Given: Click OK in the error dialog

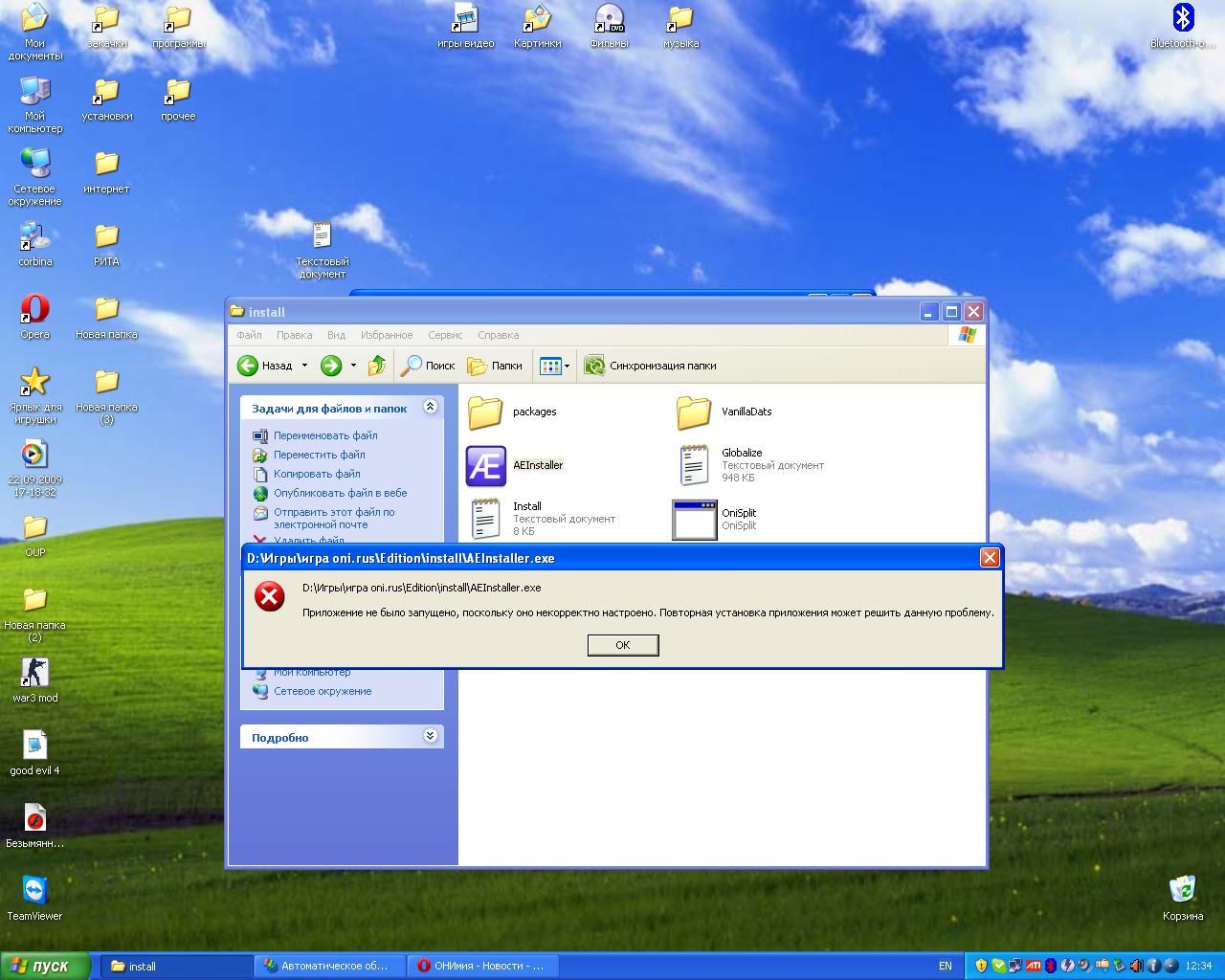Looking at the screenshot, I should click(622, 645).
